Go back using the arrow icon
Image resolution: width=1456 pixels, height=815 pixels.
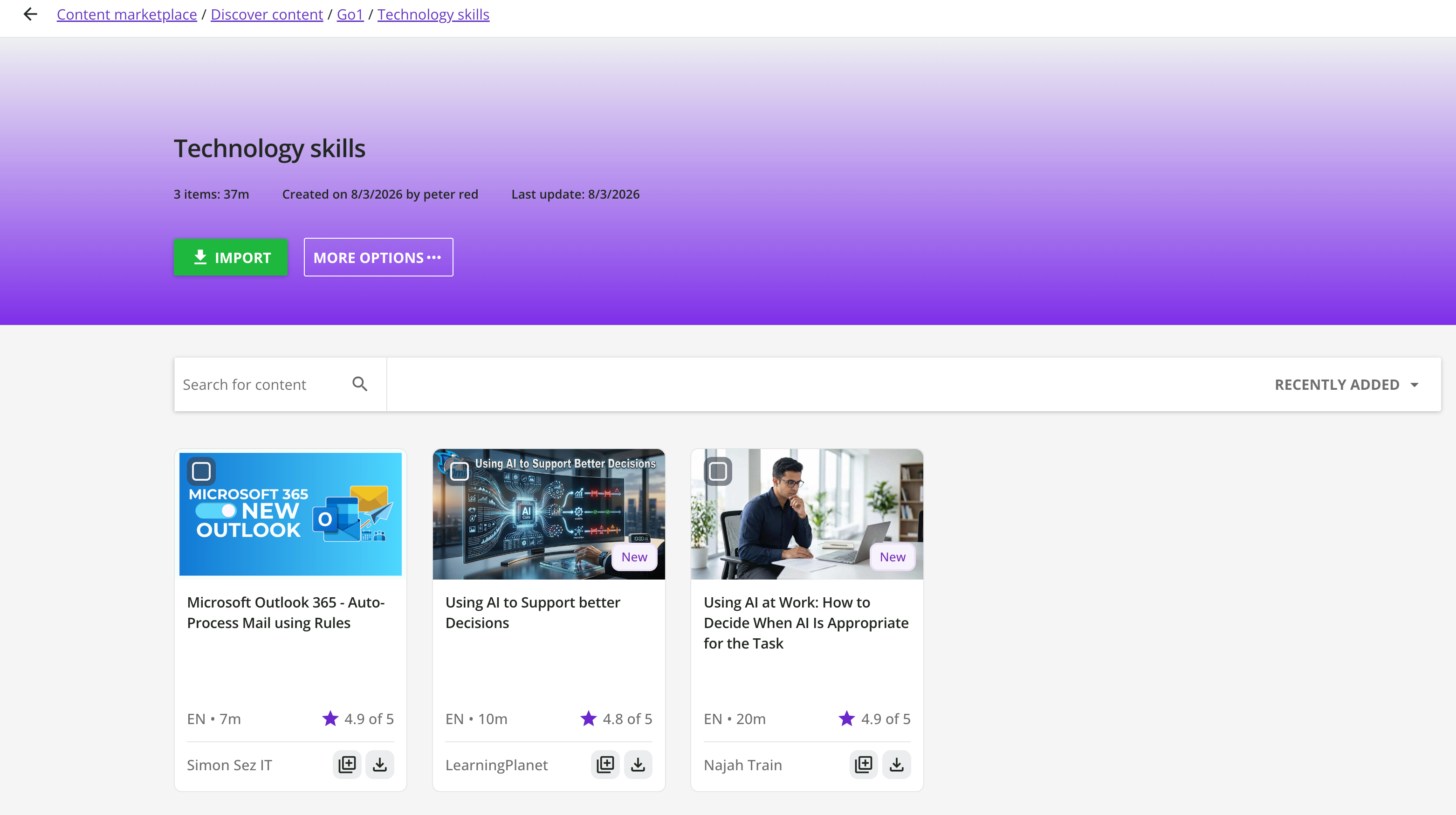30,14
